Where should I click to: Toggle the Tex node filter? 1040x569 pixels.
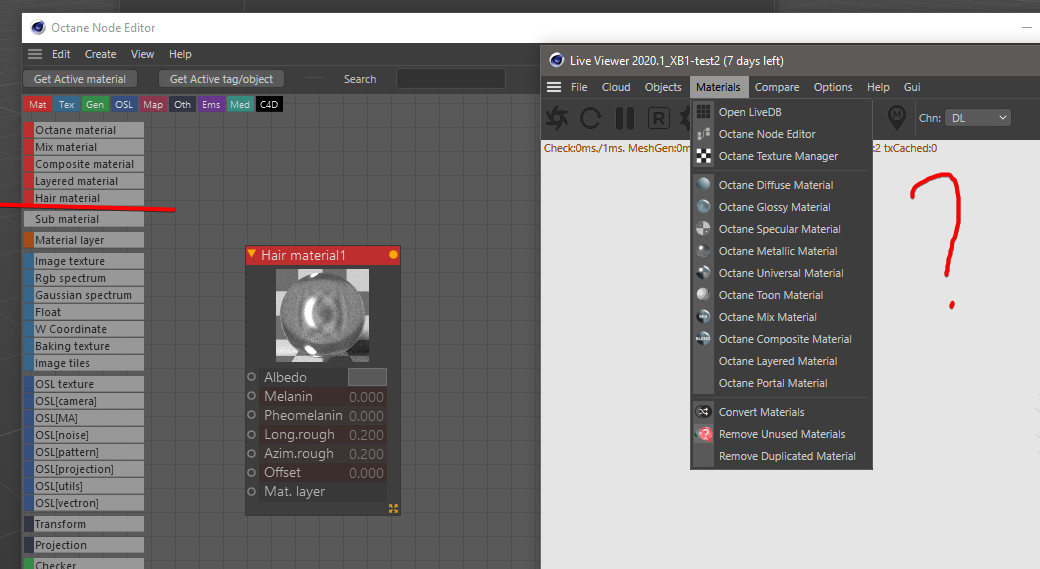click(x=66, y=104)
